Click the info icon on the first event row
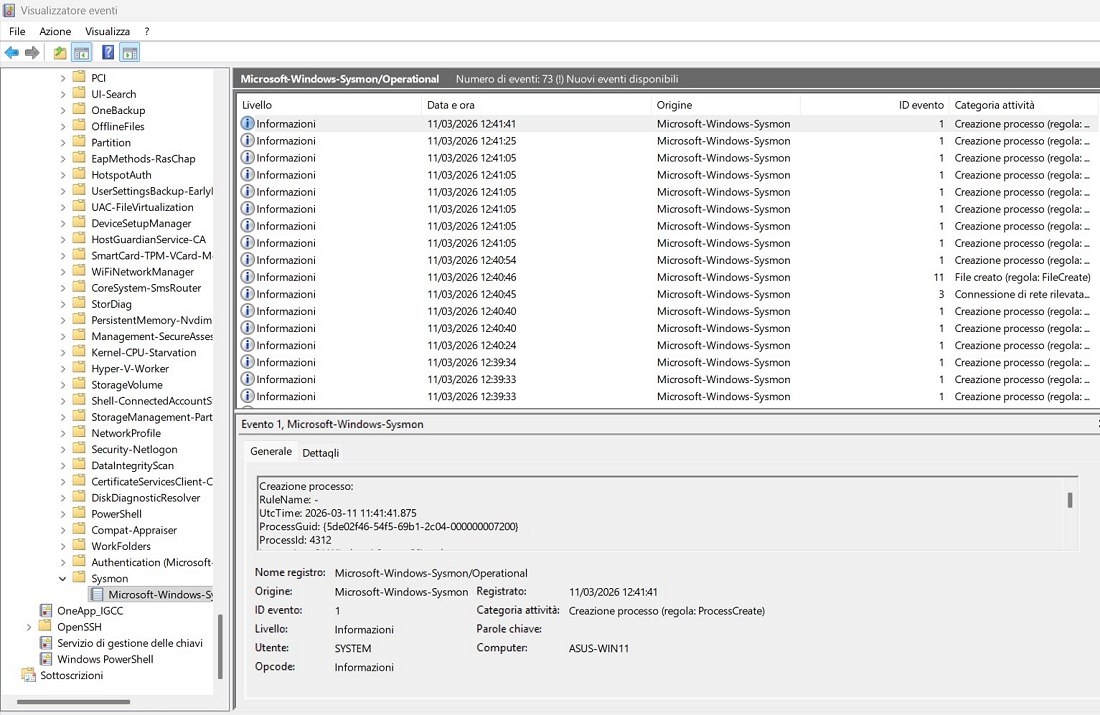This screenshot has height=715, width=1100. point(247,124)
